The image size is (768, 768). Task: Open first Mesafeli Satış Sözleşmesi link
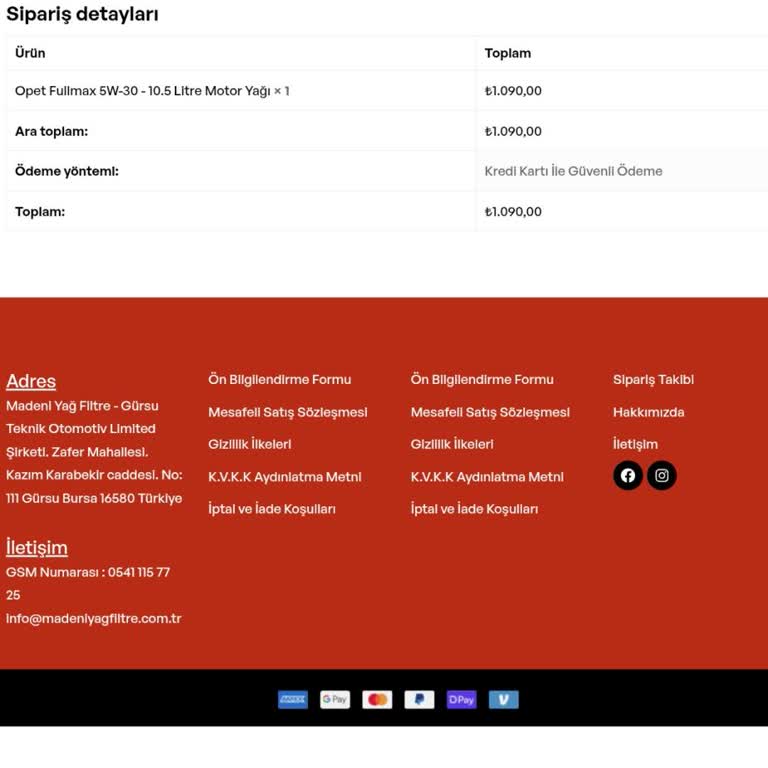click(288, 412)
